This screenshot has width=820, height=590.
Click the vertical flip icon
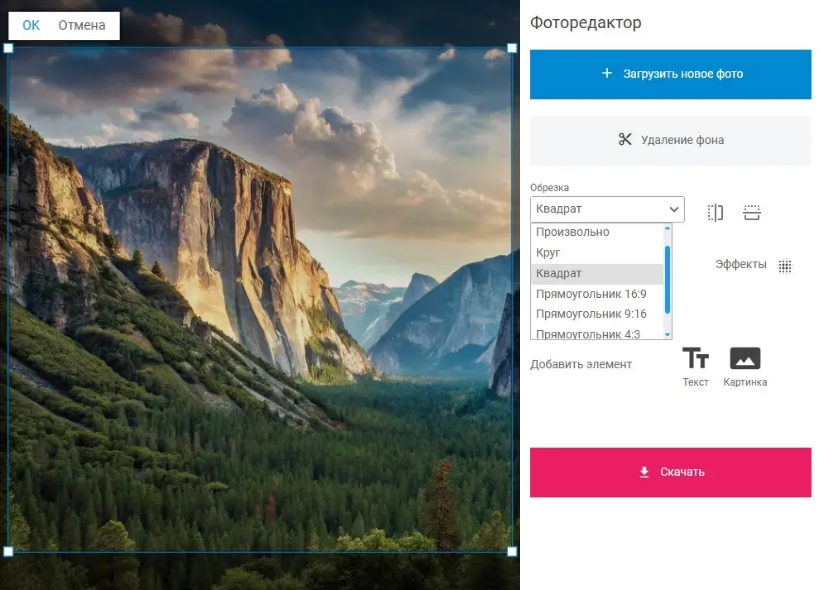point(752,212)
